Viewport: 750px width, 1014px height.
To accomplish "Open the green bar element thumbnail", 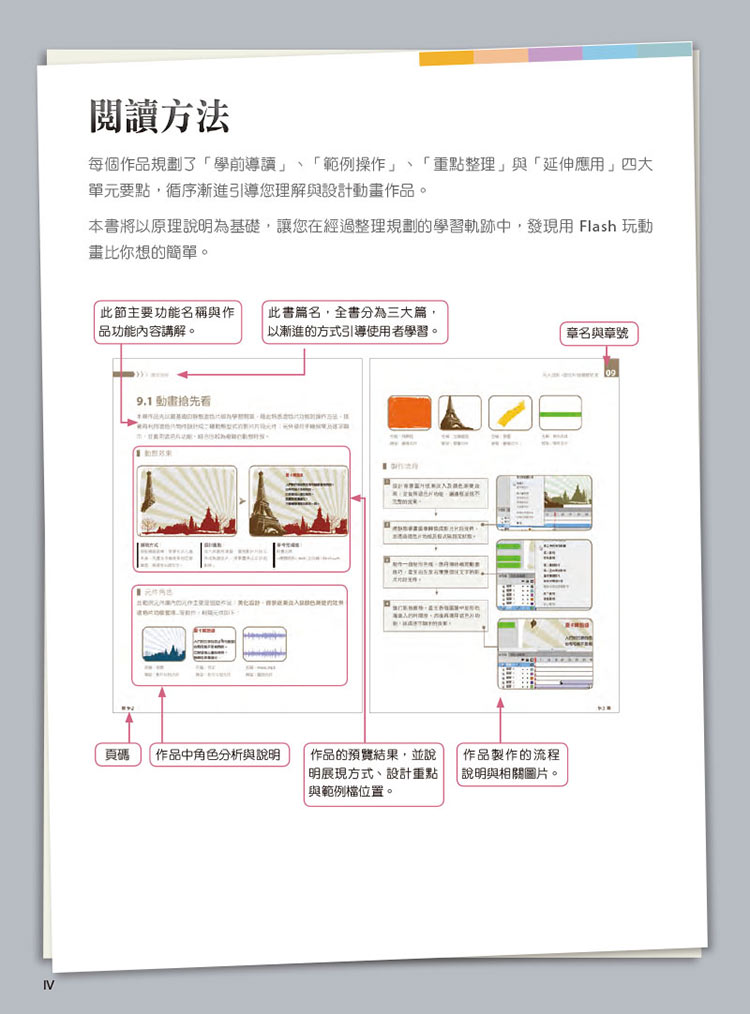I will [x=560, y=413].
